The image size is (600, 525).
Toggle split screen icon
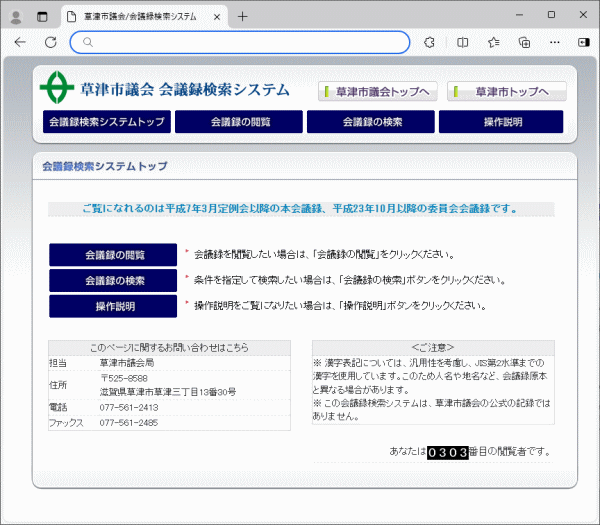pos(462,42)
